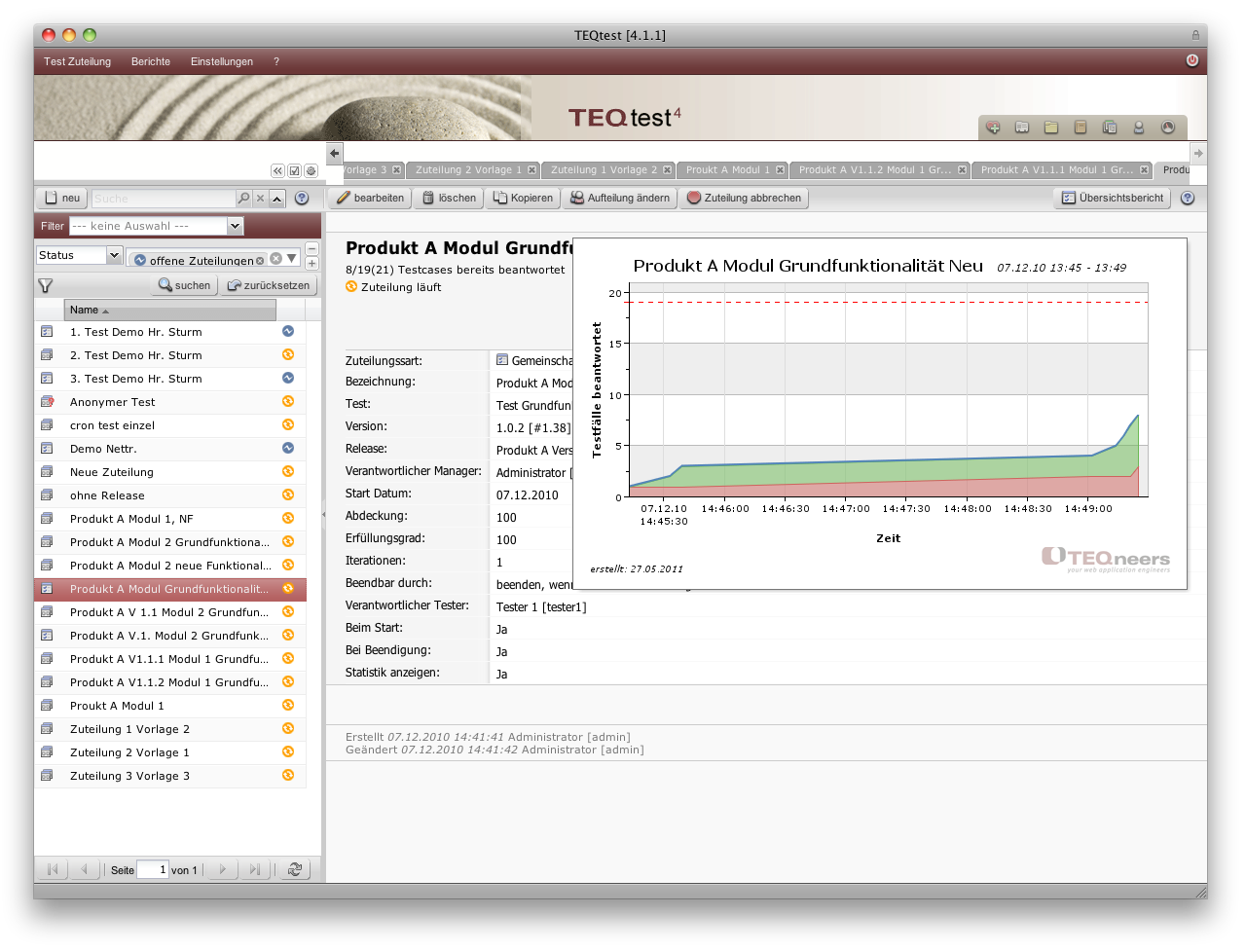The width and height of the screenshot is (1246, 952).
Task: Go to the last page of the list
Action: (x=255, y=869)
